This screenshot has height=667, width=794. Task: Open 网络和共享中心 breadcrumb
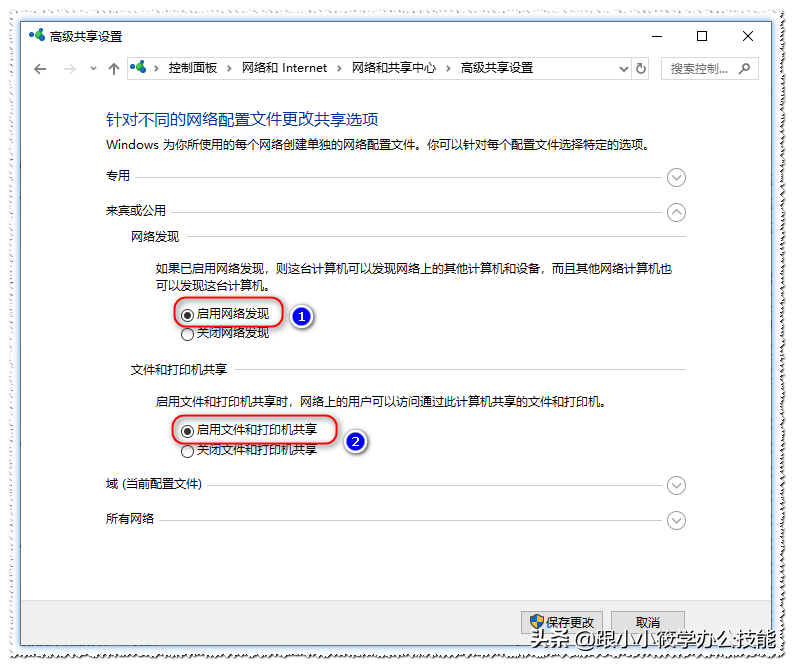(393, 68)
